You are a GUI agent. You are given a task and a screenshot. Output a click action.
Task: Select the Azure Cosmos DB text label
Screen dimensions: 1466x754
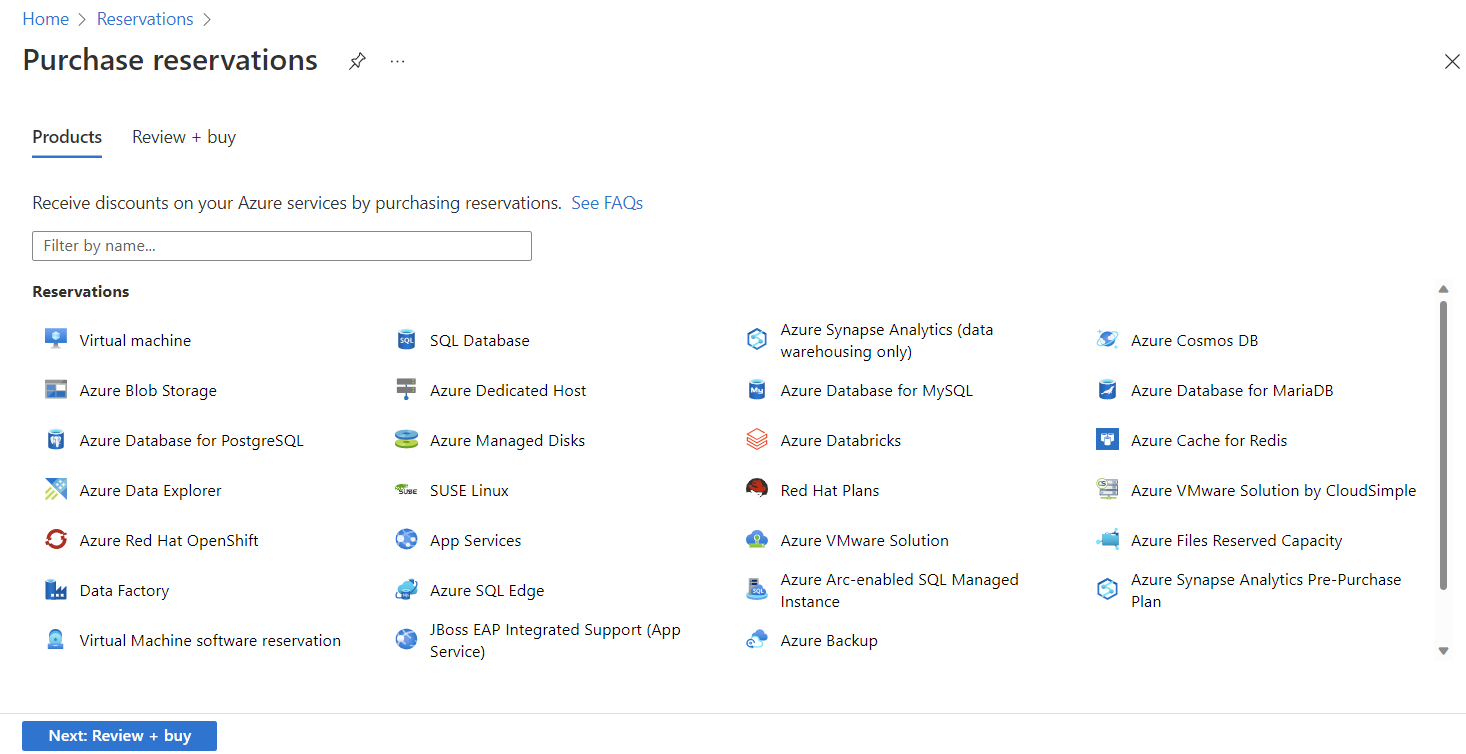1194,341
